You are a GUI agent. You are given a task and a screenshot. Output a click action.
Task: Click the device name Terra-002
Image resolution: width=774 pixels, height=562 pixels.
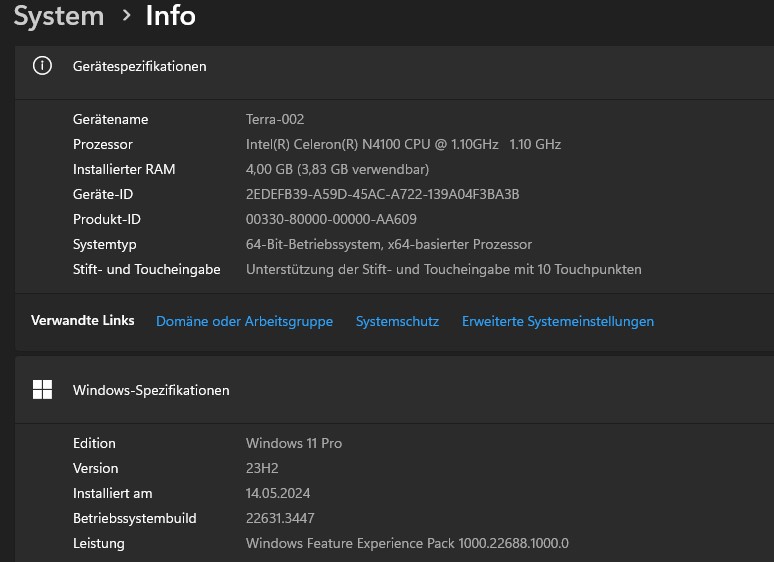(x=275, y=119)
